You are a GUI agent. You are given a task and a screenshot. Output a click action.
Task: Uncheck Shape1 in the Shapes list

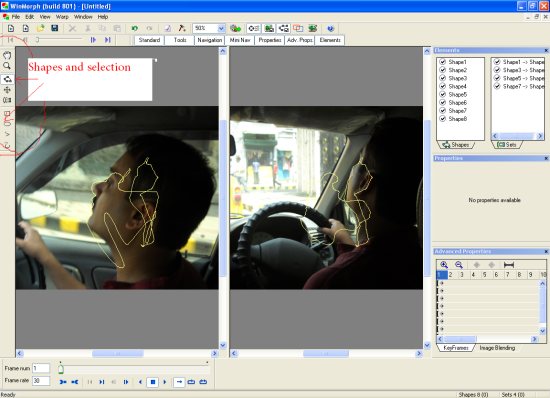coord(443,62)
